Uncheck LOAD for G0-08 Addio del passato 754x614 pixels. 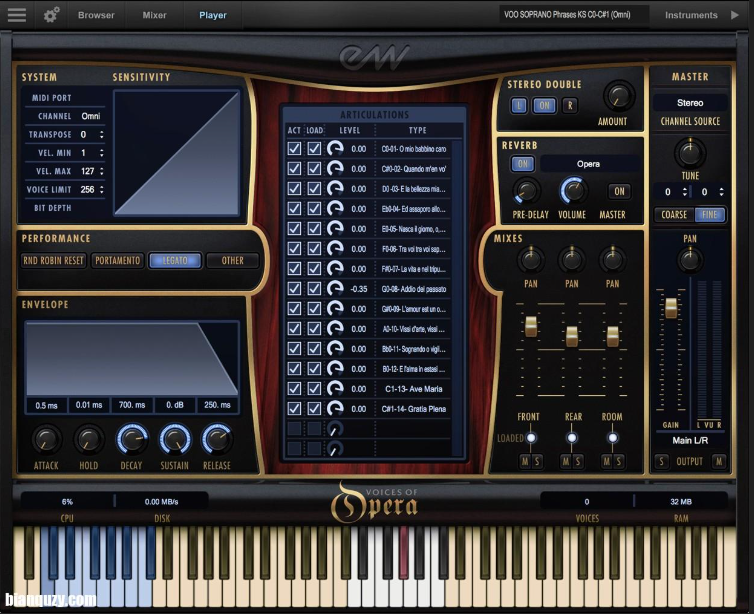(x=314, y=288)
